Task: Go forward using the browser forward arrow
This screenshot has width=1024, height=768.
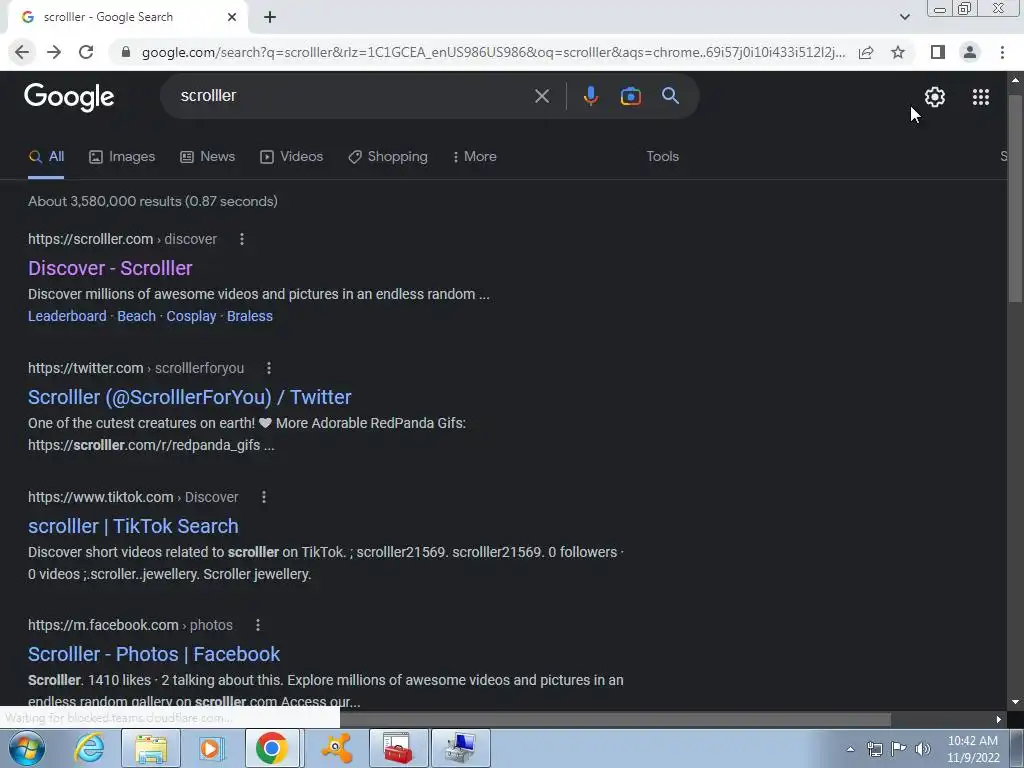Action: [54, 52]
